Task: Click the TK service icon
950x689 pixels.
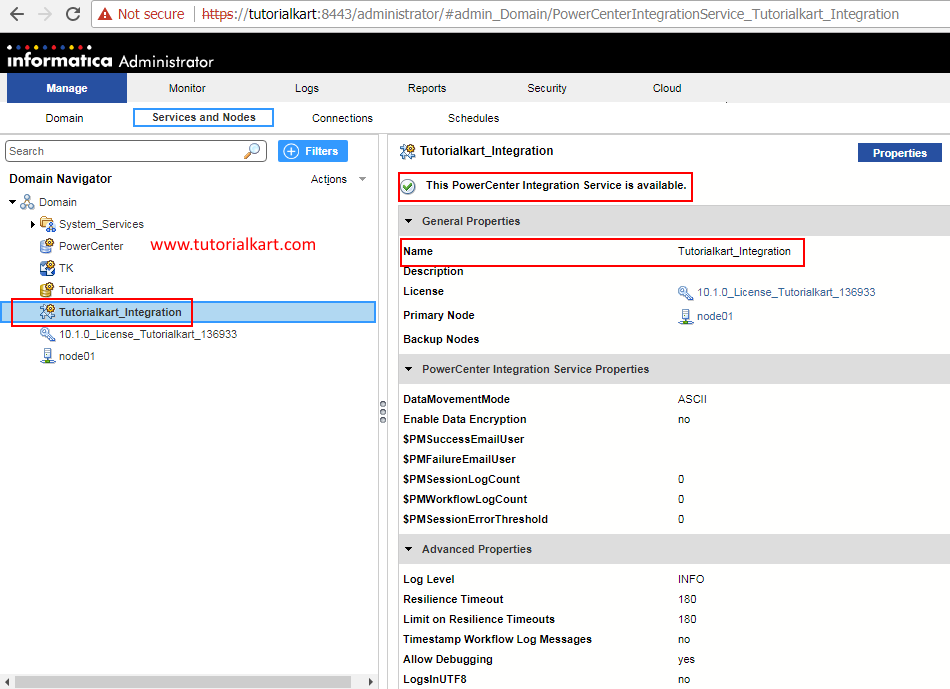Action: (x=47, y=267)
